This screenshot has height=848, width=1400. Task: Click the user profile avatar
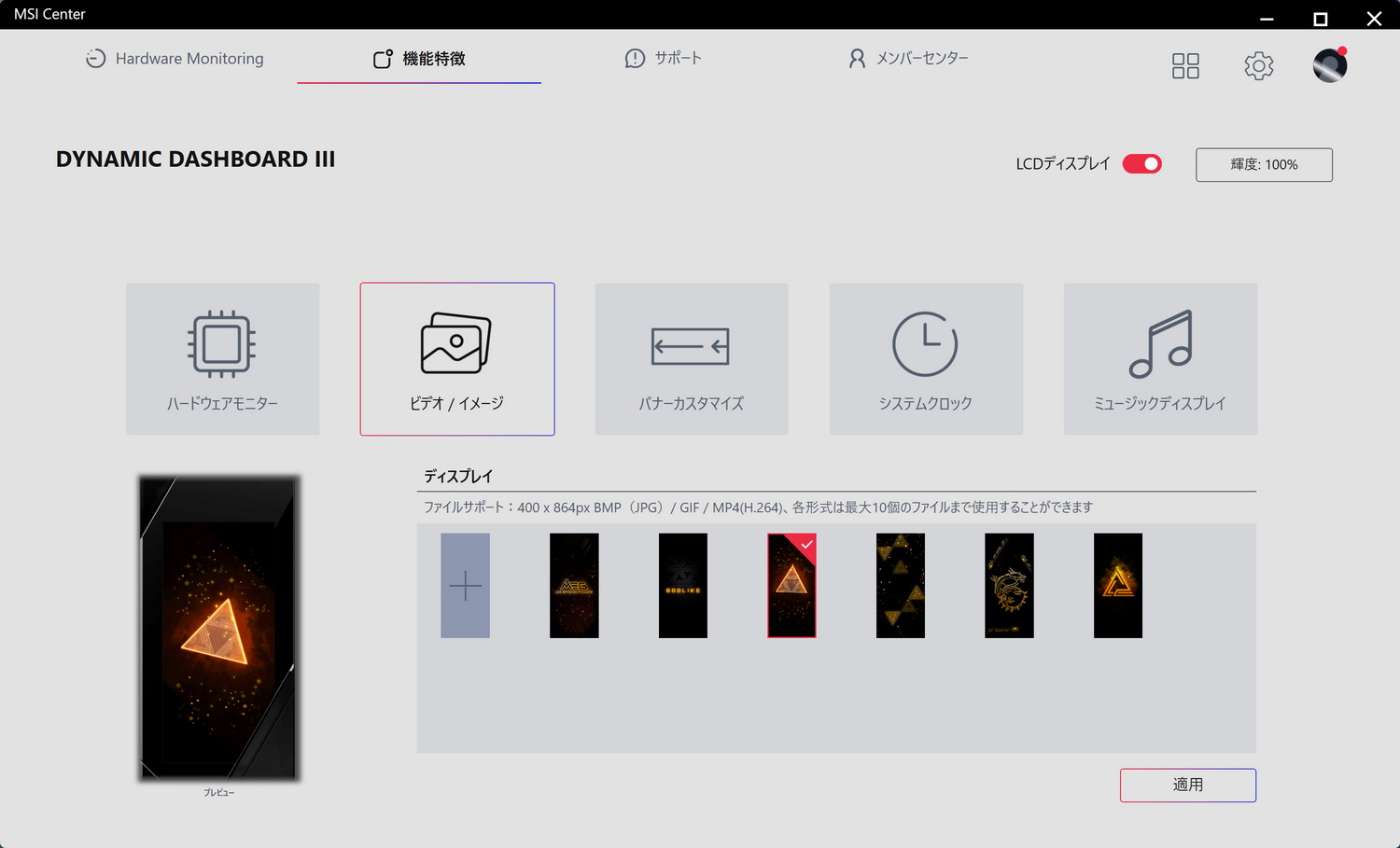tap(1328, 65)
